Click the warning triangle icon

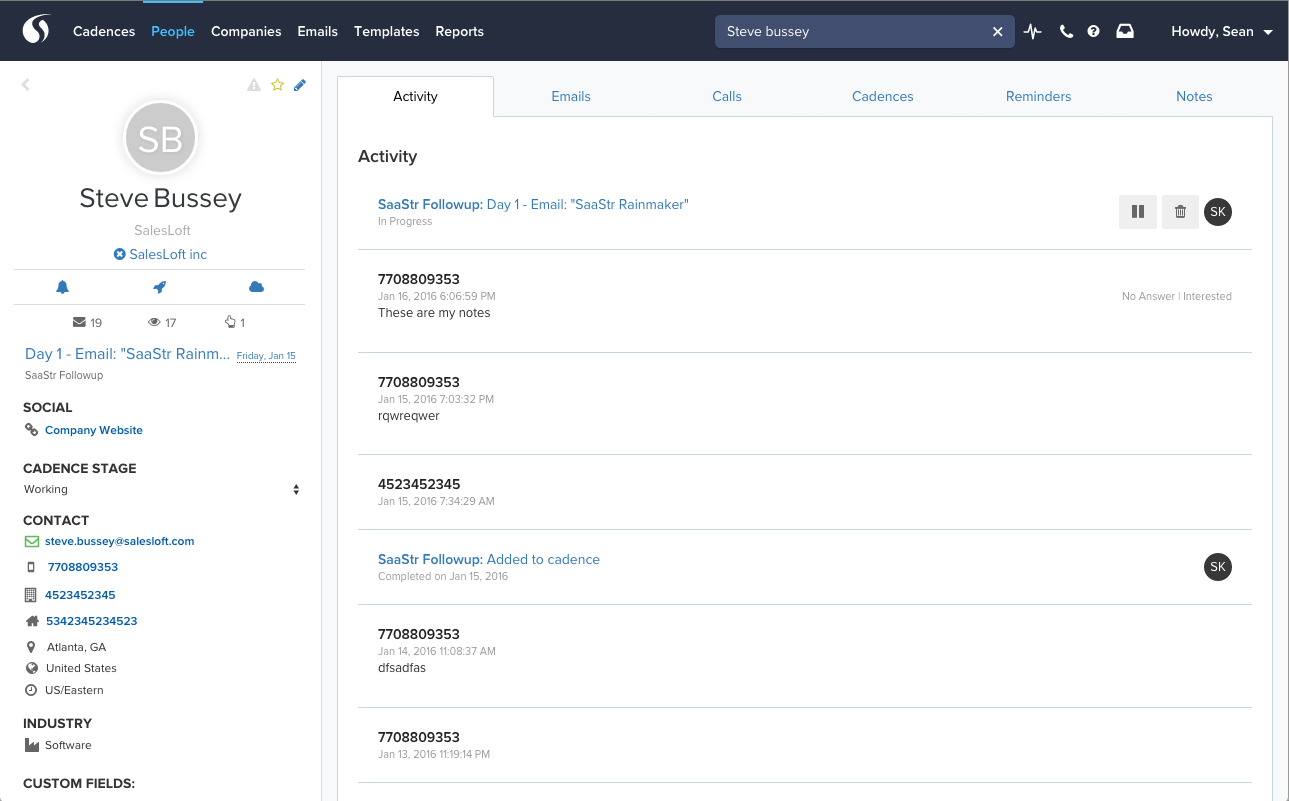(254, 85)
